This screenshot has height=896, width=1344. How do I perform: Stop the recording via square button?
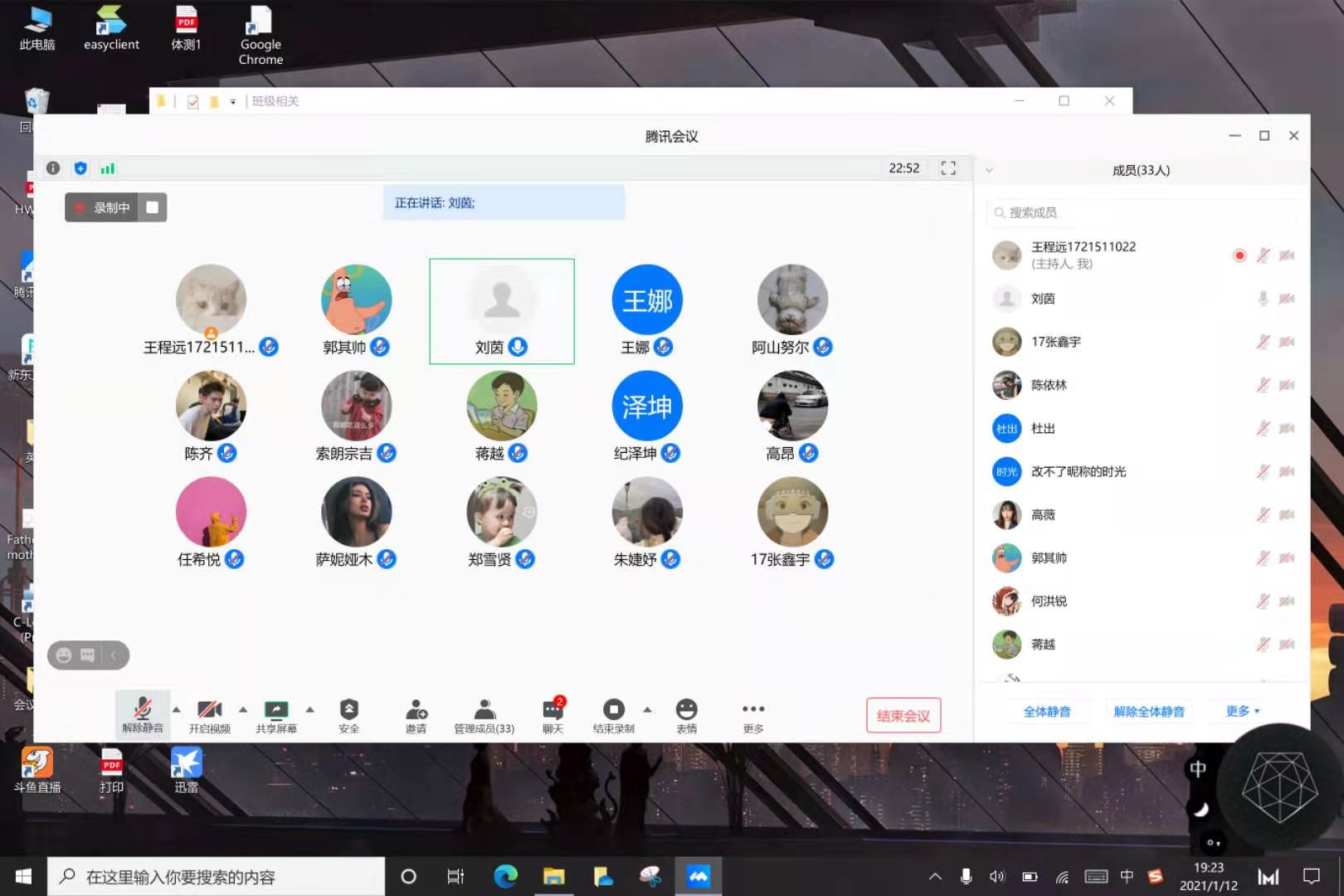coord(152,207)
